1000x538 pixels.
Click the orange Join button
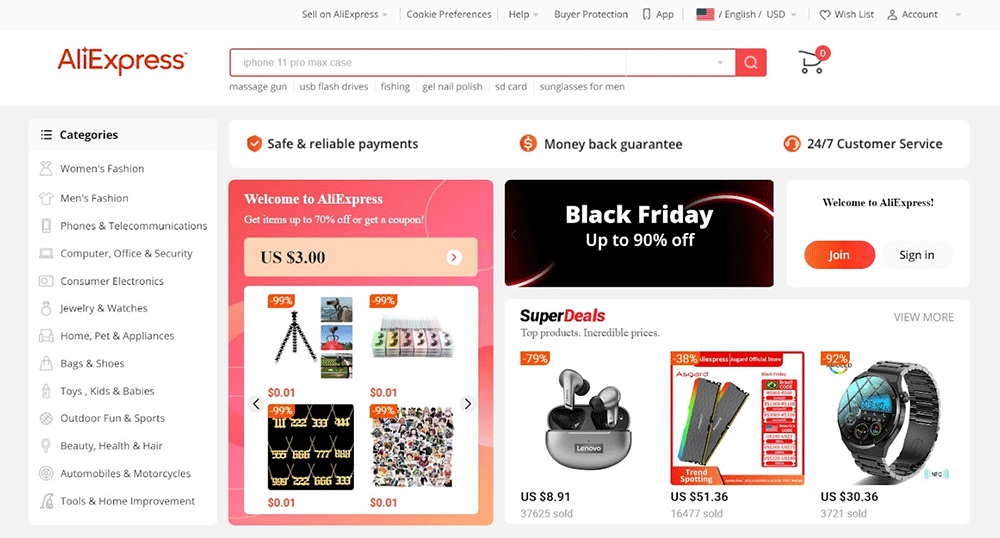tap(839, 255)
